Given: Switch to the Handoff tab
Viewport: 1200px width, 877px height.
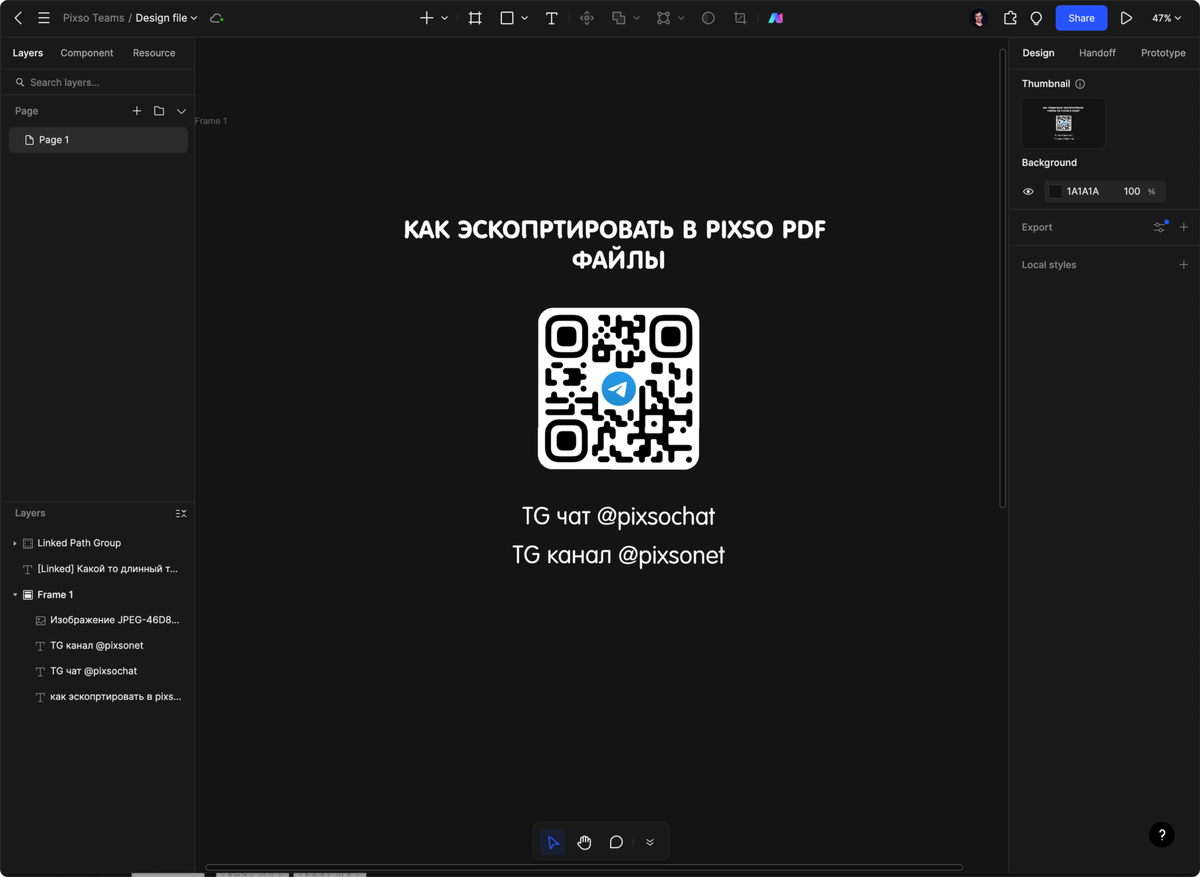Looking at the screenshot, I should tap(1097, 53).
